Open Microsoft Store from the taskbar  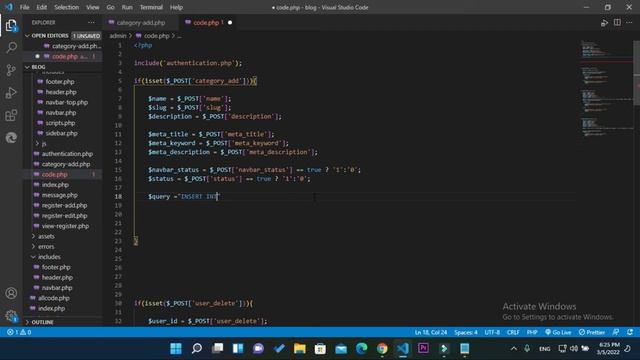[320, 349]
